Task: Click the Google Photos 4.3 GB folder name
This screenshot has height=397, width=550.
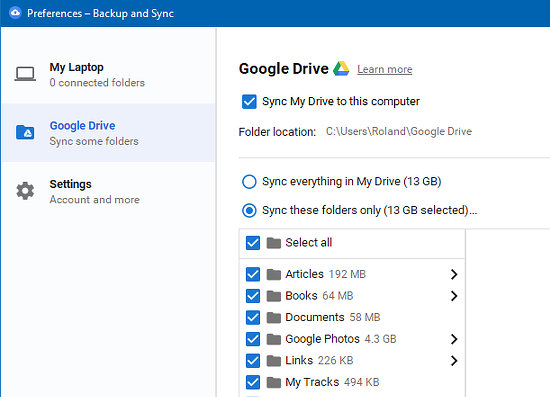Action: 341,339
